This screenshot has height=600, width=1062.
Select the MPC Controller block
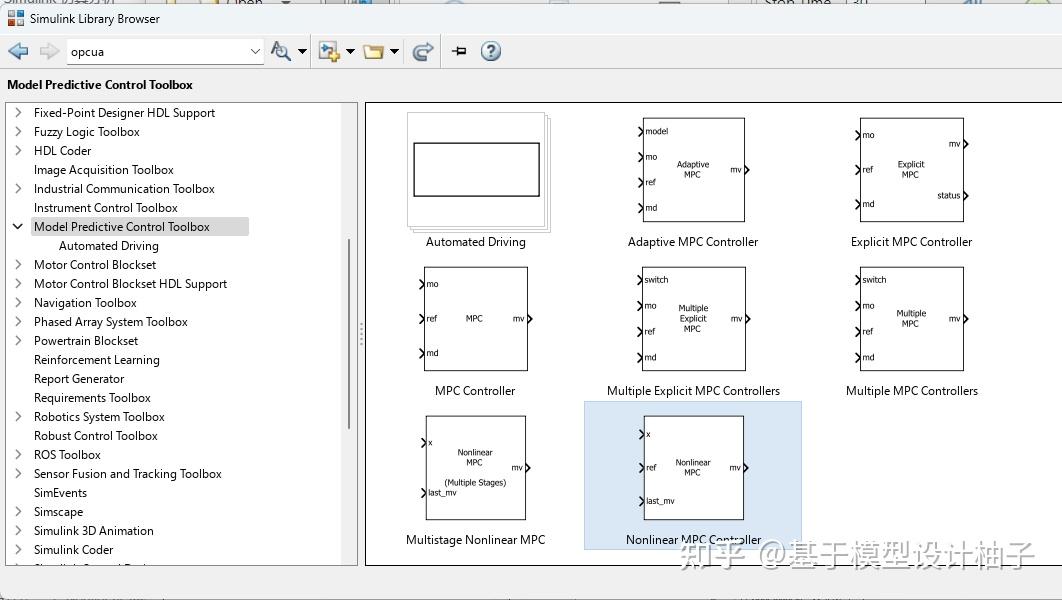(475, 318)
